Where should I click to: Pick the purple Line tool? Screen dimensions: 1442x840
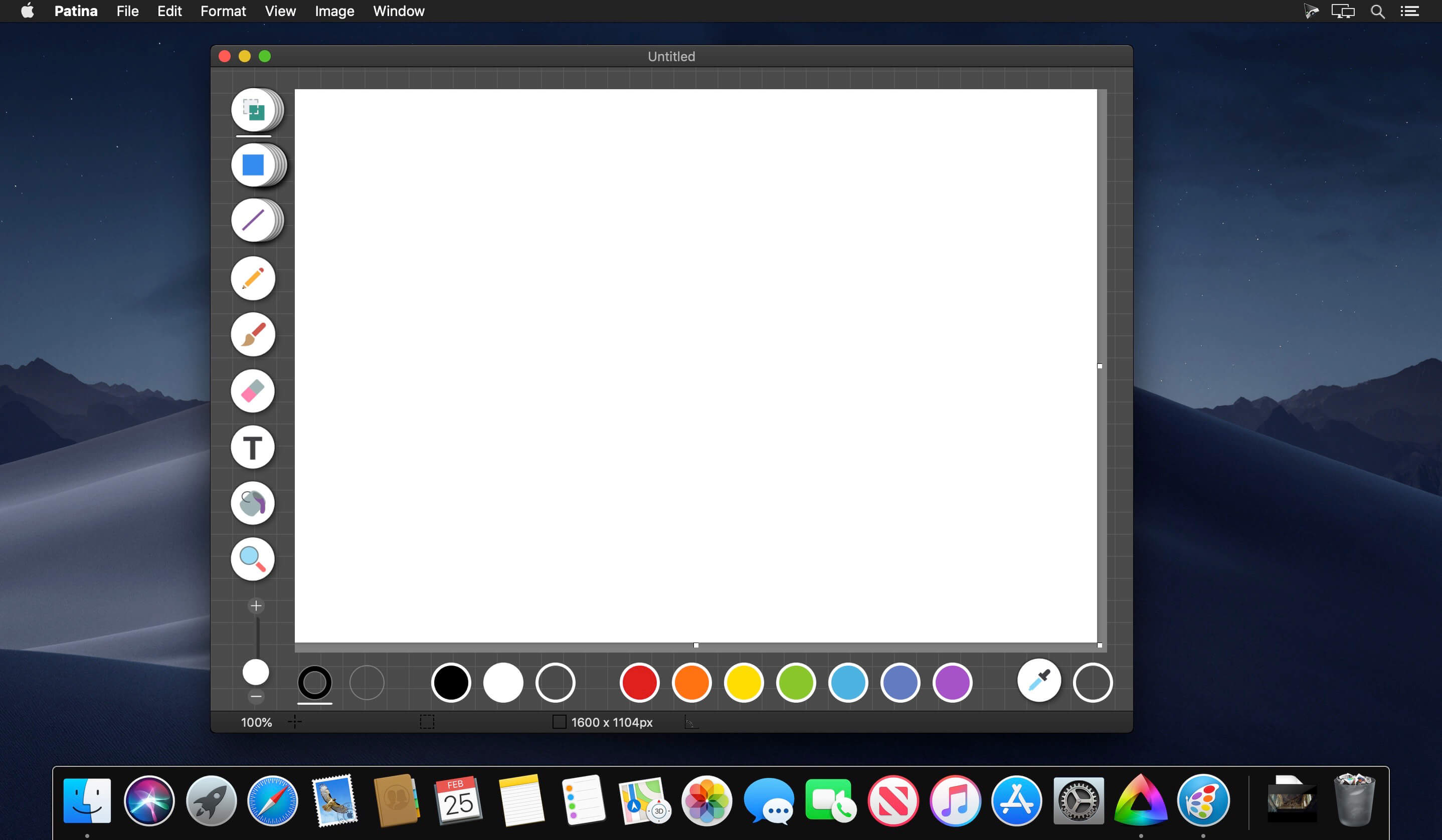(x=253, y=220)
